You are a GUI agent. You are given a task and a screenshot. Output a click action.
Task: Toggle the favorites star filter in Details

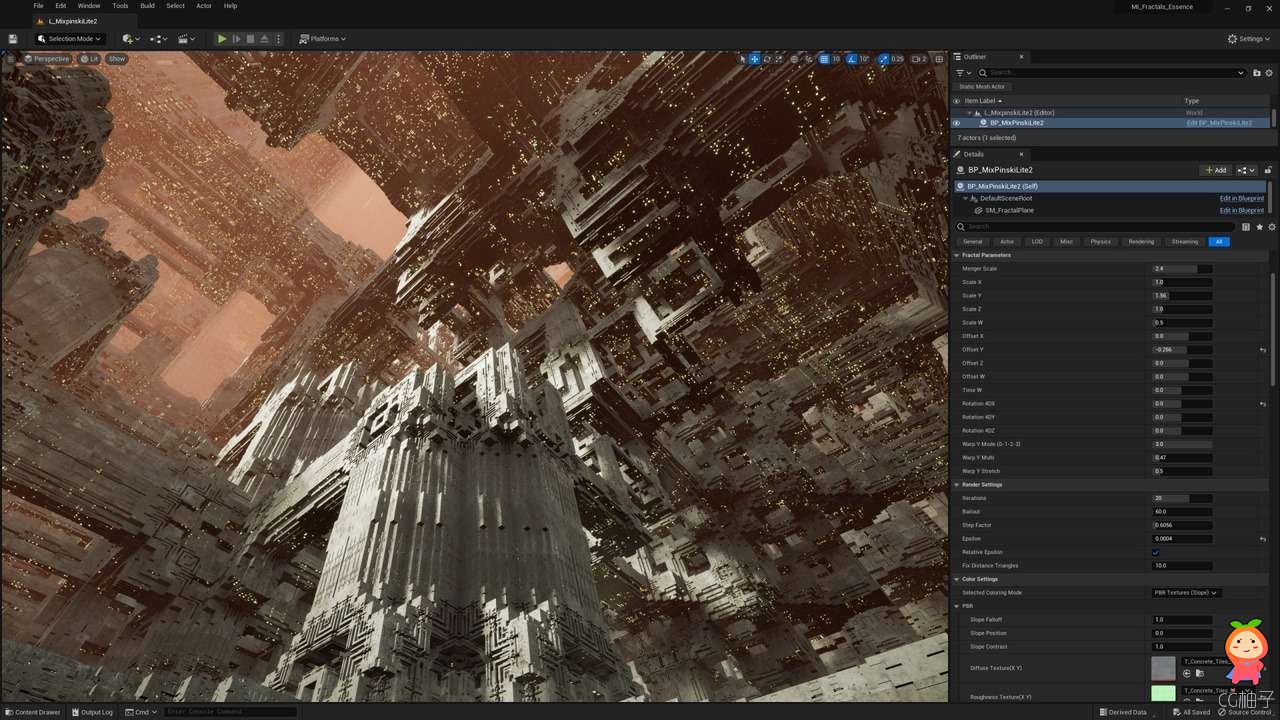tap(1259, 227)
